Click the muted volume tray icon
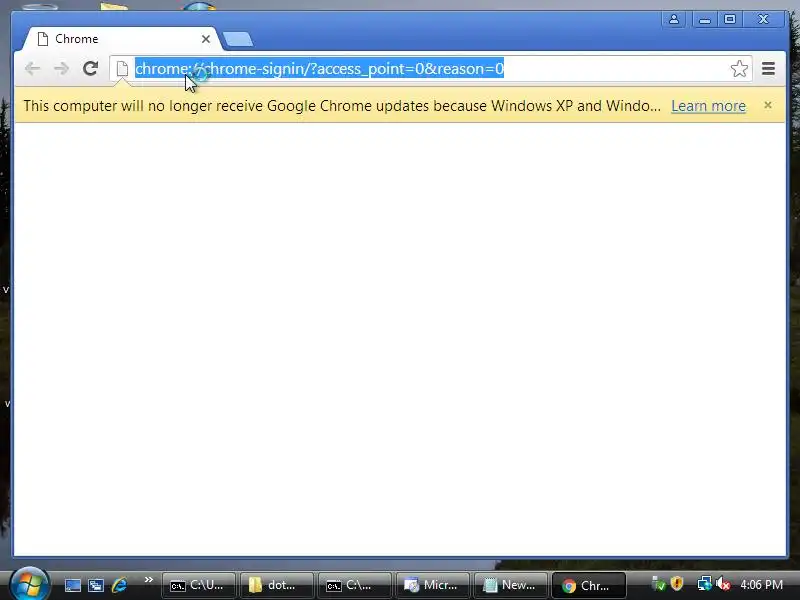The width and height of the screenshot is (800, 600). pyautogui.click(x=723, y=584)
